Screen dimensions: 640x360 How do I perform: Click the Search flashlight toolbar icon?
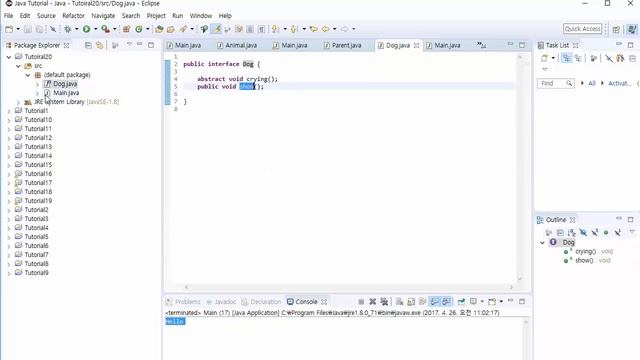tap(183, 29)
